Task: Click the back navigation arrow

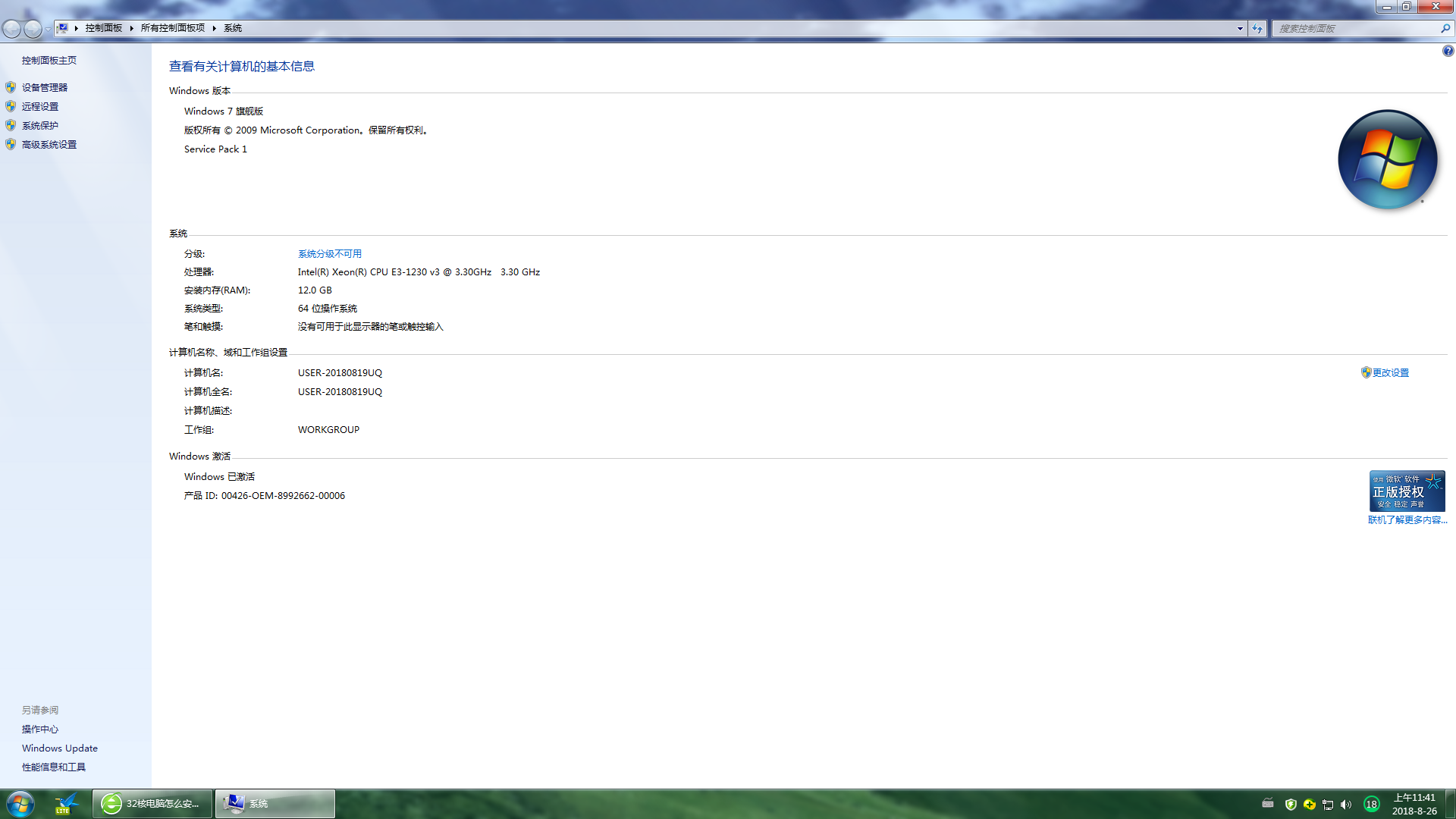Action: point(12,29)
